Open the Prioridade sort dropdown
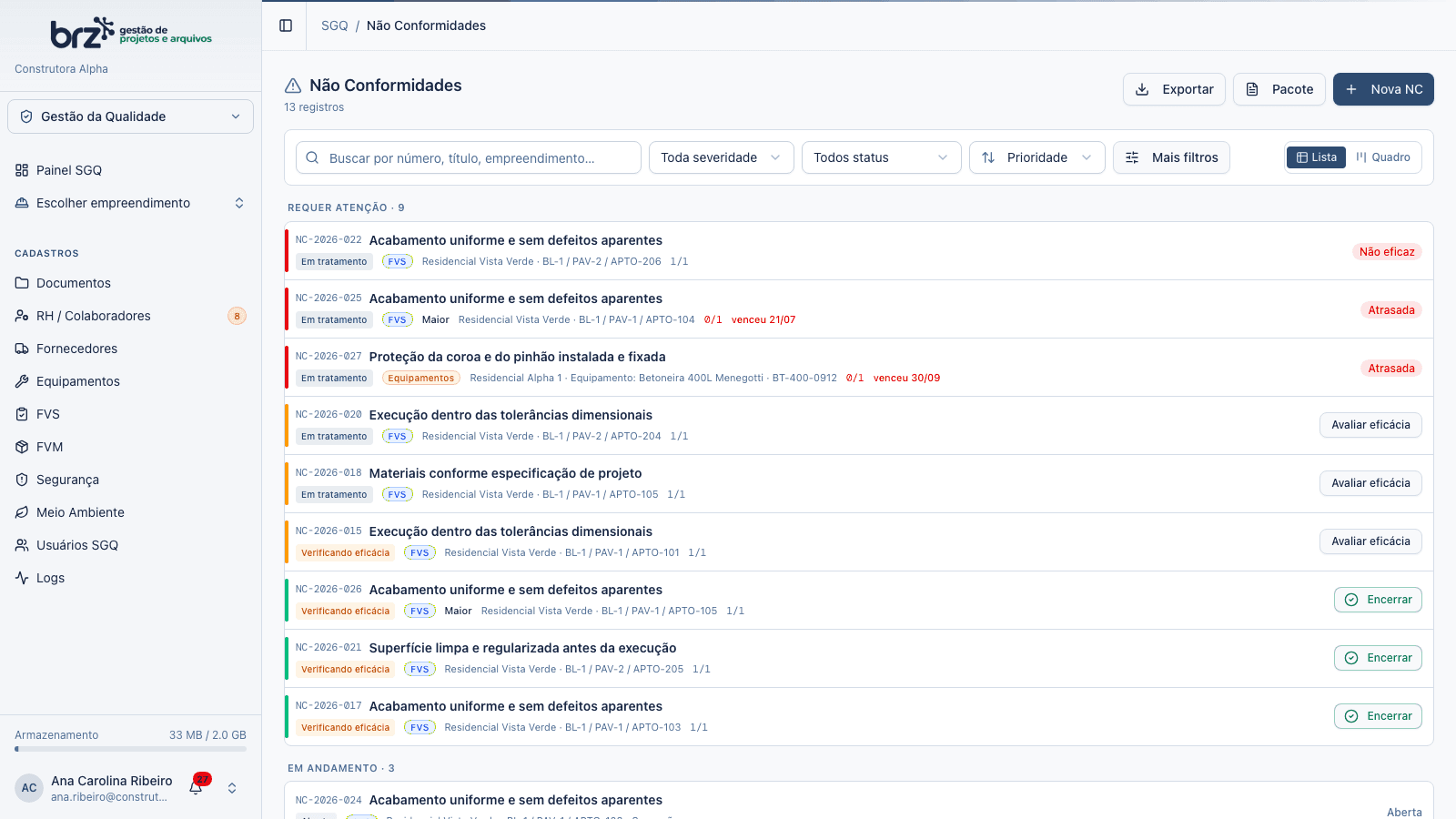The height and width of the screenshot is (819, 1456). tap(1037, 157)
